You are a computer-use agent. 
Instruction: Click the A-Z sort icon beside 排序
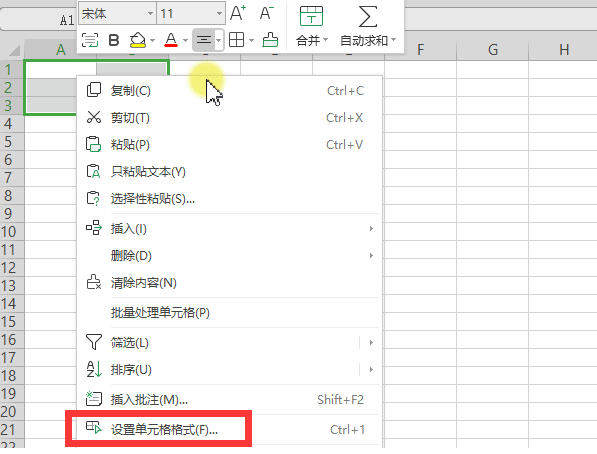click(x=94, y=369)
